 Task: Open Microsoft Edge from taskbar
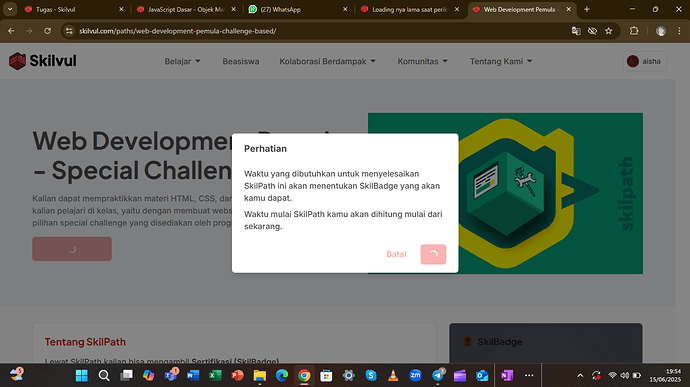pyautogui.click(x=282, y=376)
